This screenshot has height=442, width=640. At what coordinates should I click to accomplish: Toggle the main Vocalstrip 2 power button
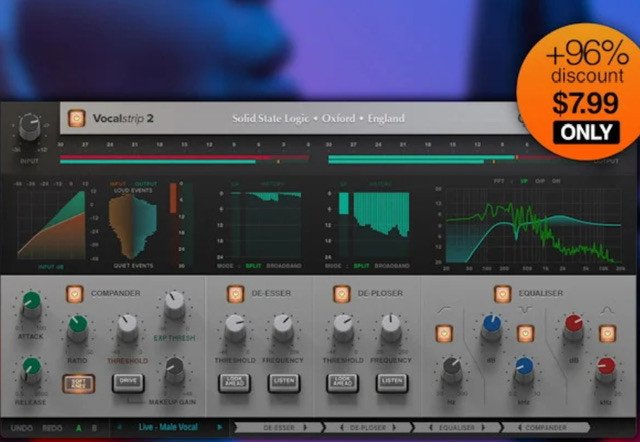tap(77, 118)
